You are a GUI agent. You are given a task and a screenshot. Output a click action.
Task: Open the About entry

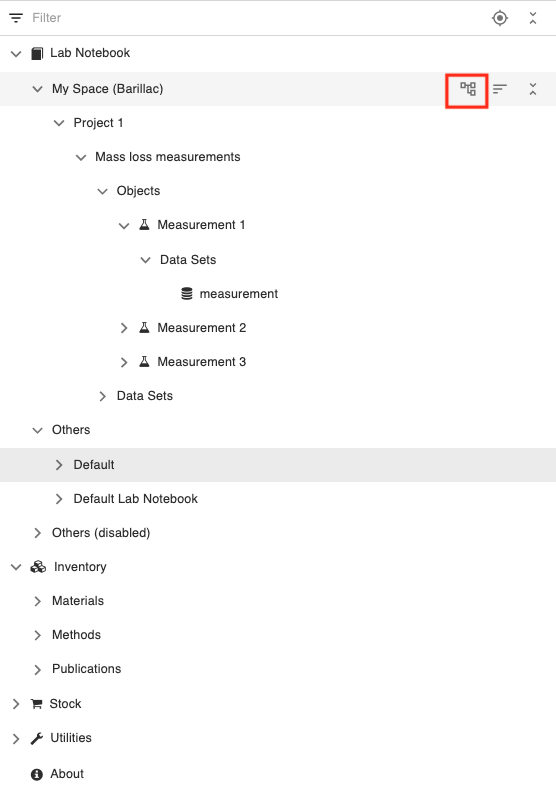tap(67, 774)
